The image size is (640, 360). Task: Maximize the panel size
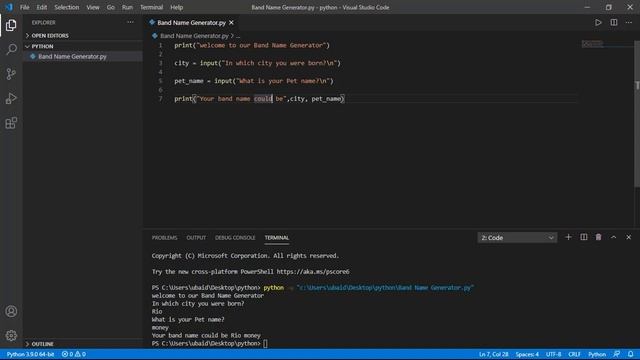(x=613, y=238)
